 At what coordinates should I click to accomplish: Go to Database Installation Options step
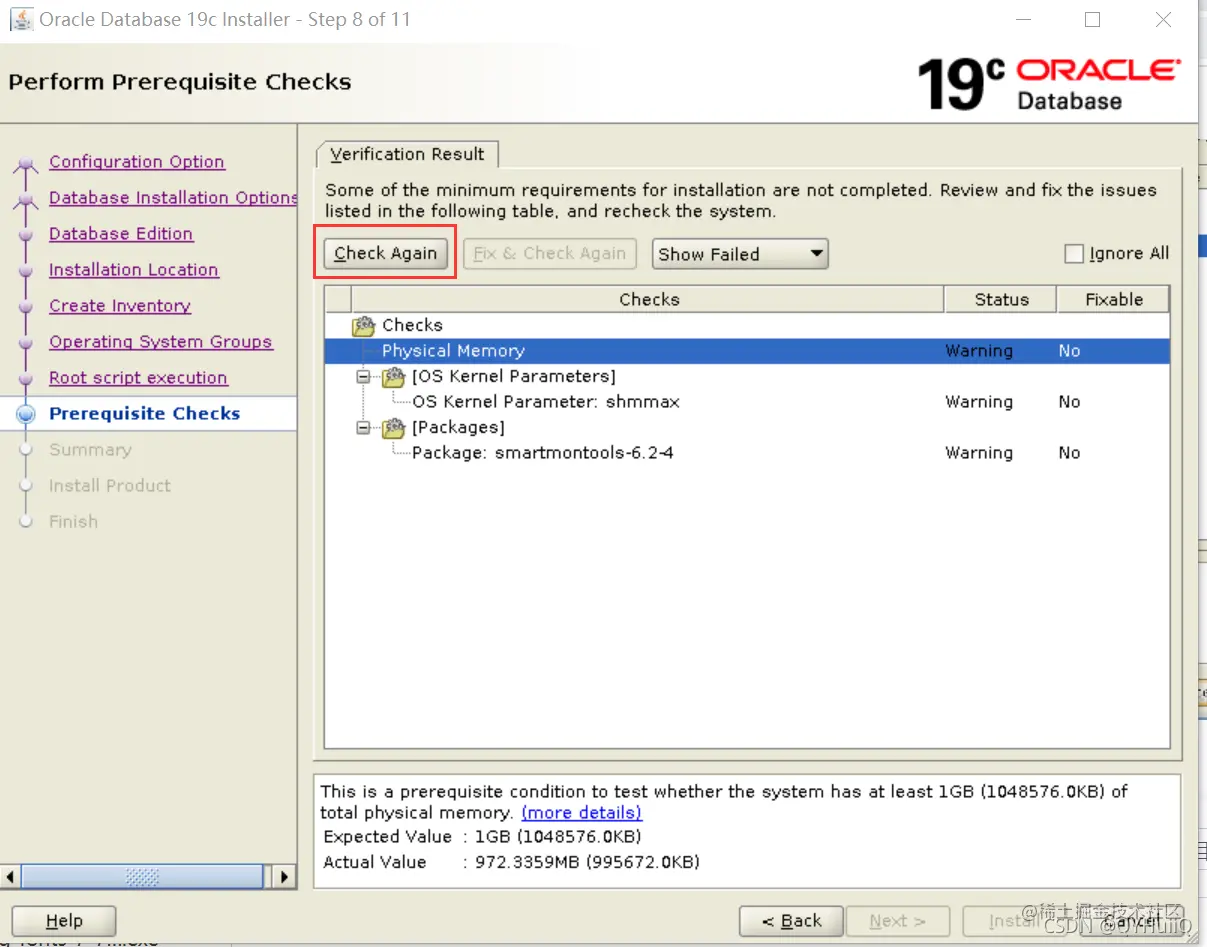(x=173, y=198)
